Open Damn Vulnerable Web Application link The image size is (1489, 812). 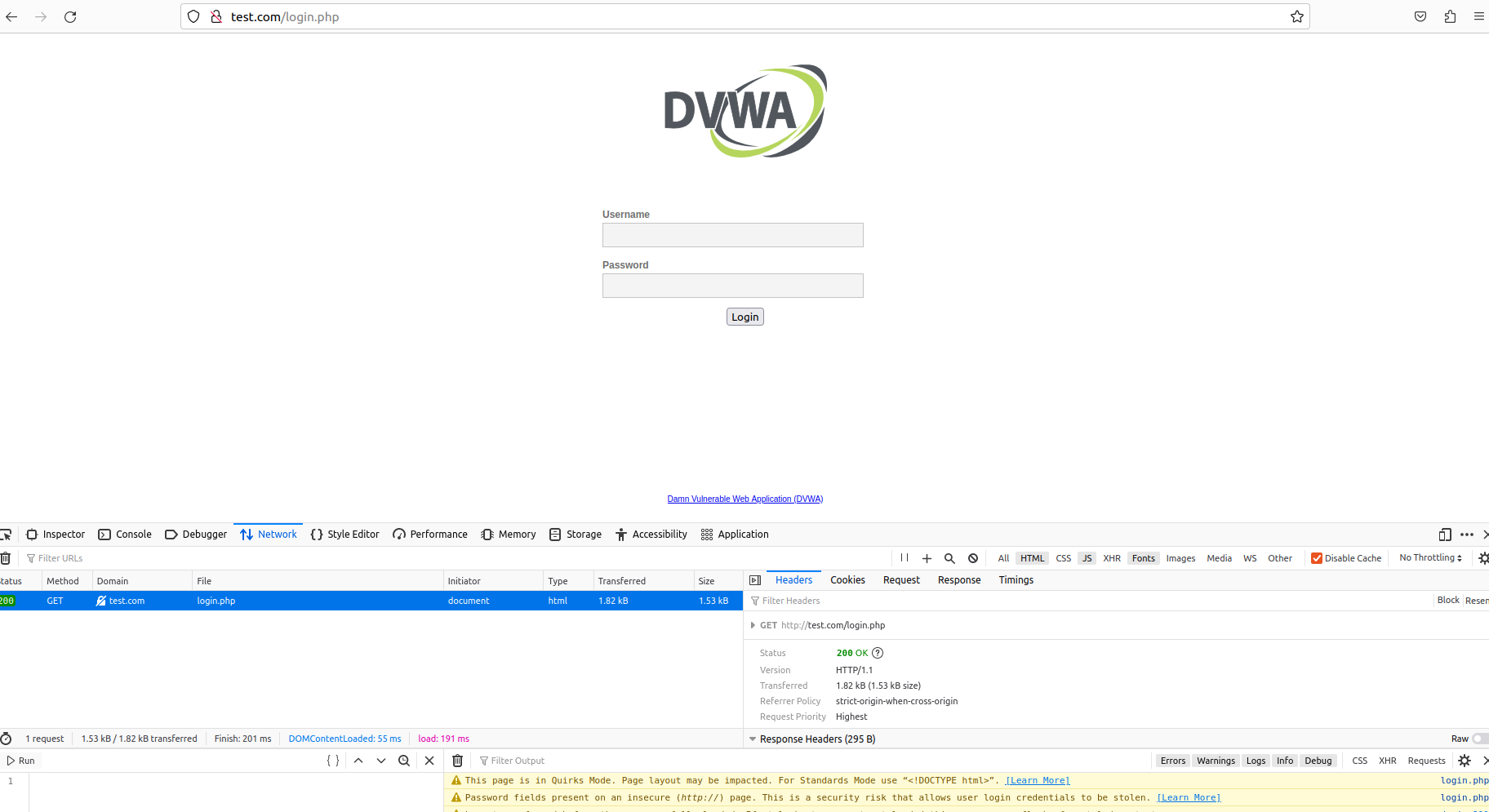point(745,499)
